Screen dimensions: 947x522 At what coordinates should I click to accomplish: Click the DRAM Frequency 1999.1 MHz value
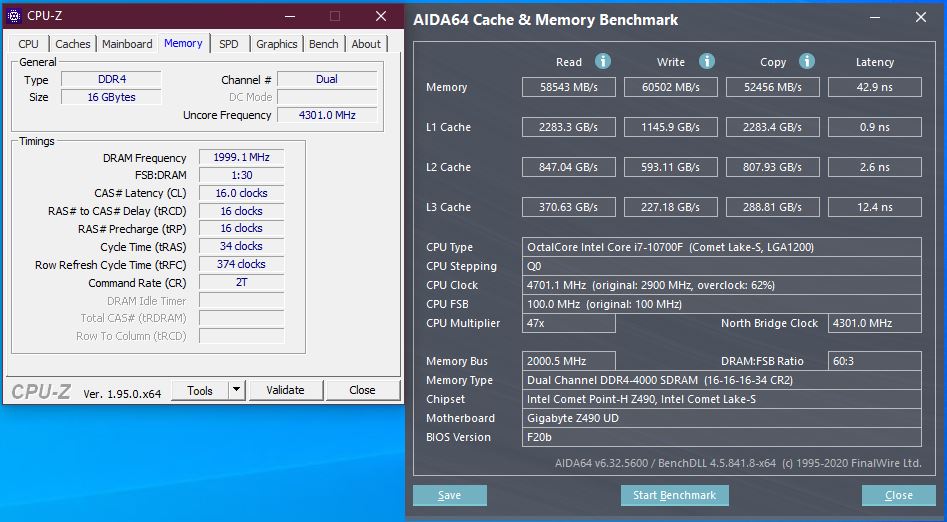click(x=242, y=157)
